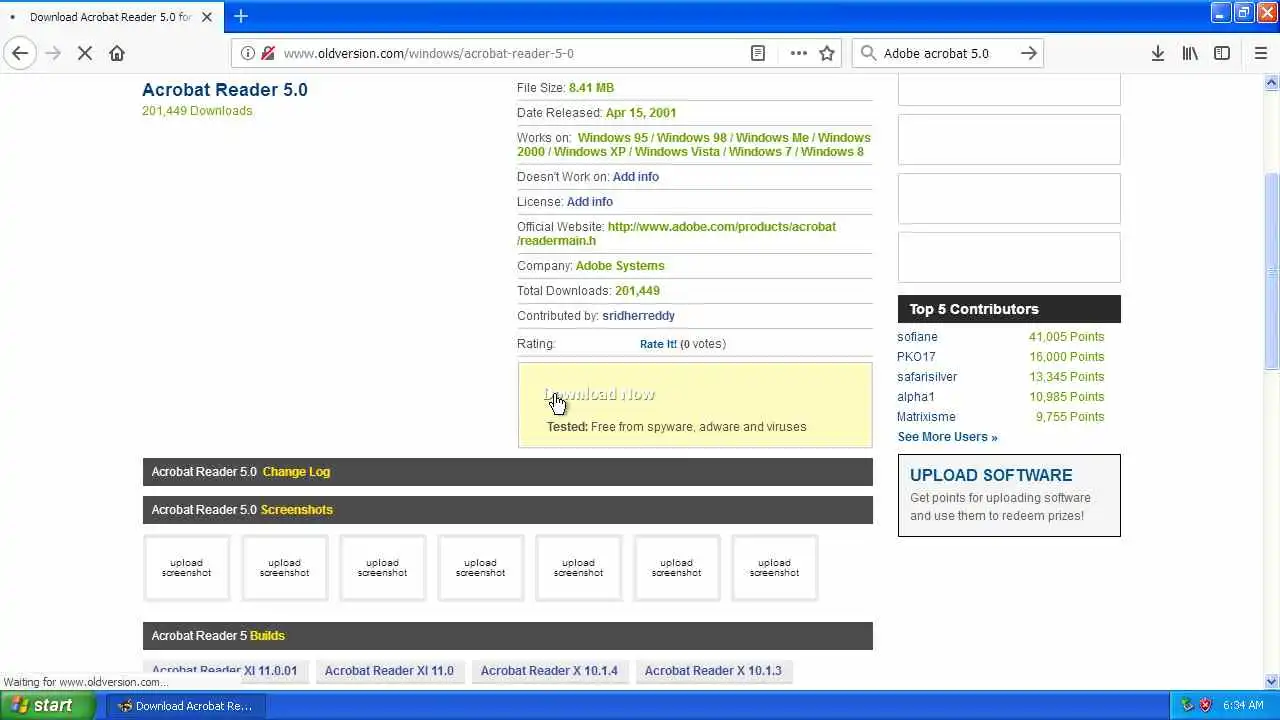Click the vertical scrollbar thumb

coord(1272,270)
